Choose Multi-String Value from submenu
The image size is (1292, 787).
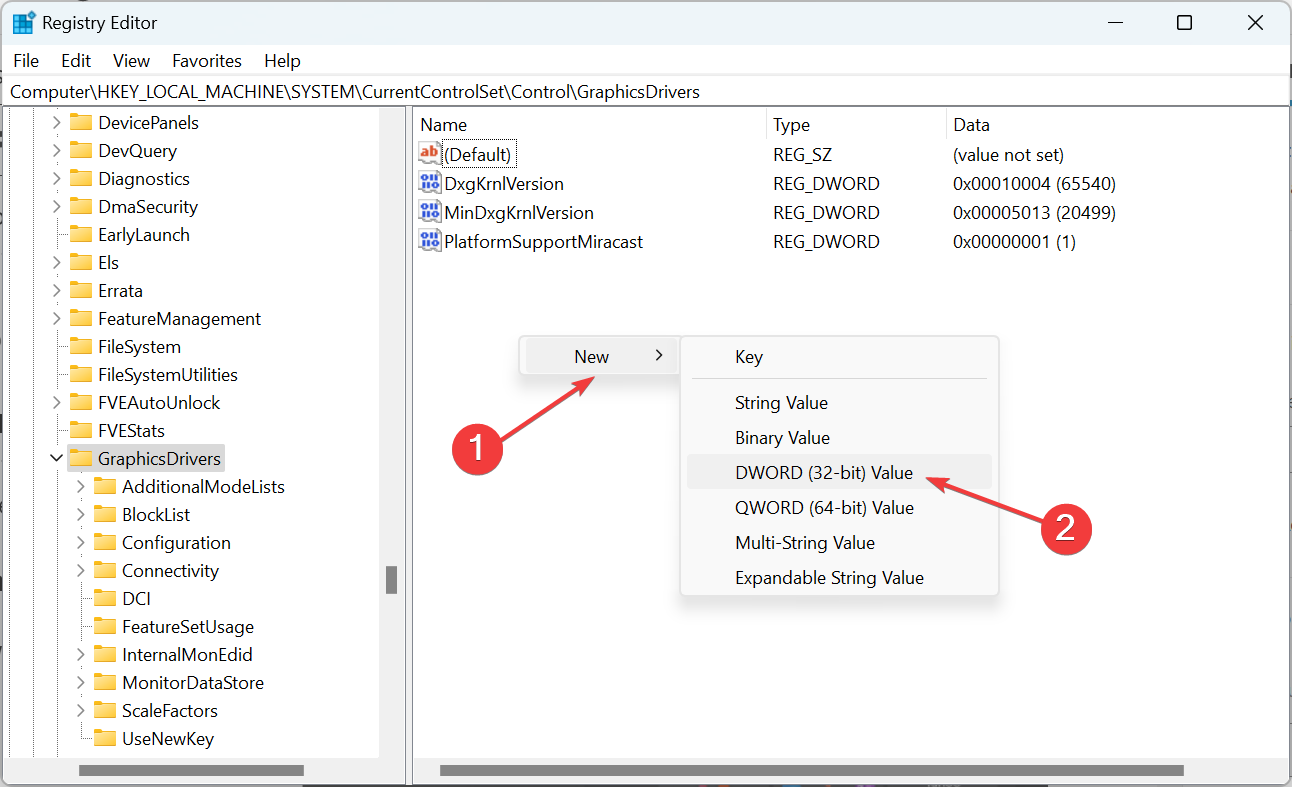839,542
